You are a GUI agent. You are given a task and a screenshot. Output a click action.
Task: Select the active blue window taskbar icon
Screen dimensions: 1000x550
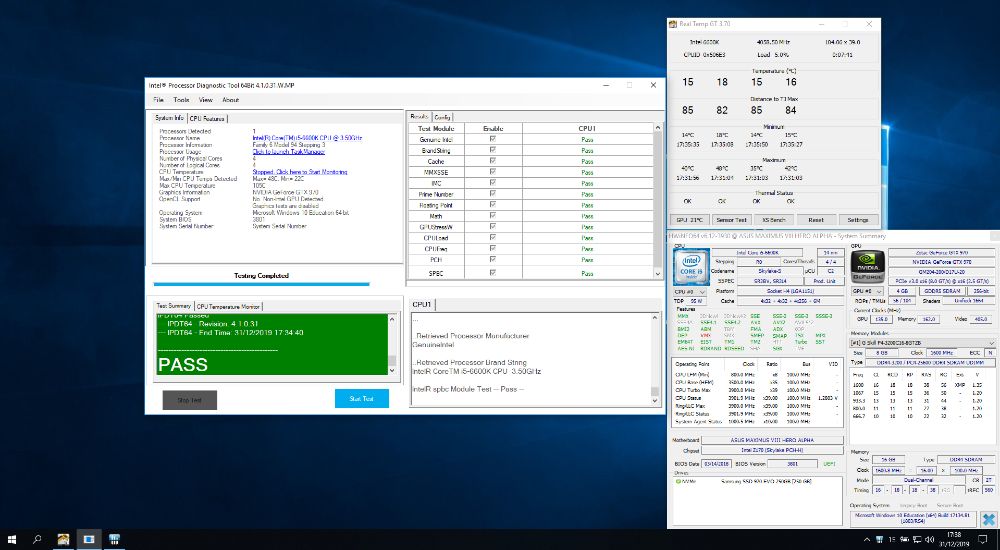point(89,539)
